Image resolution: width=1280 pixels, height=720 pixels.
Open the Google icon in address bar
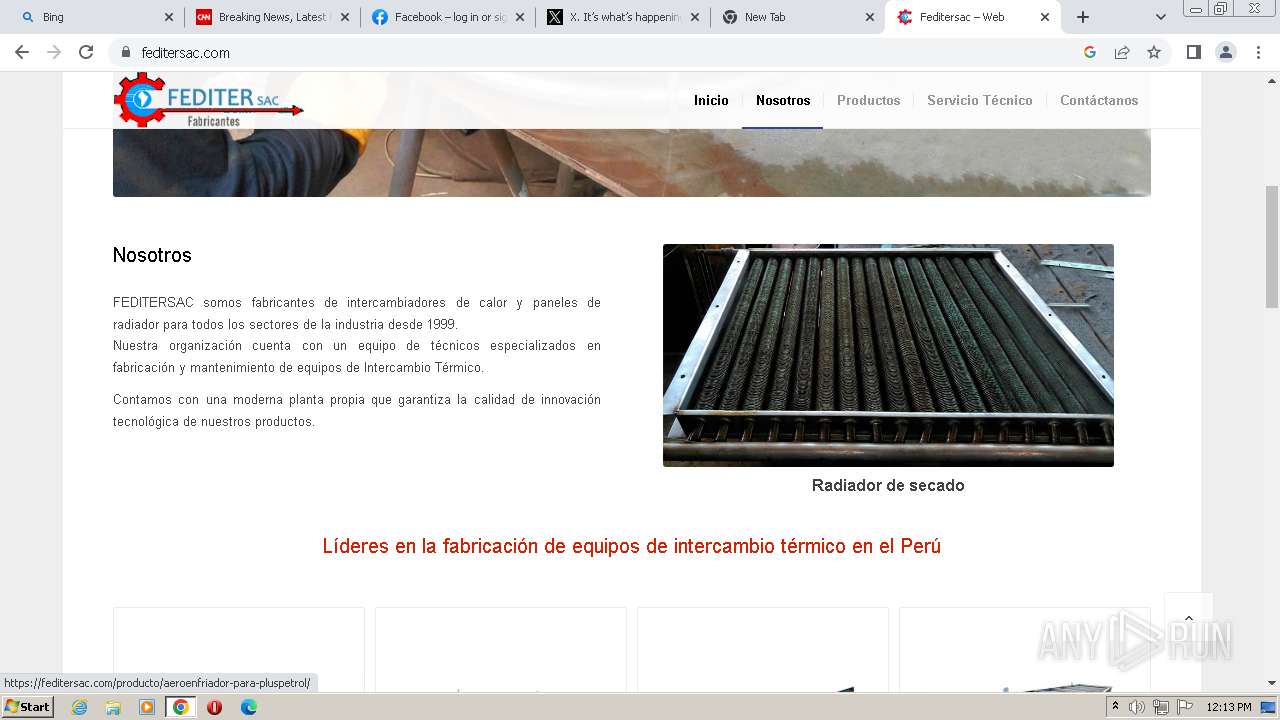(x=1090, y=52)
